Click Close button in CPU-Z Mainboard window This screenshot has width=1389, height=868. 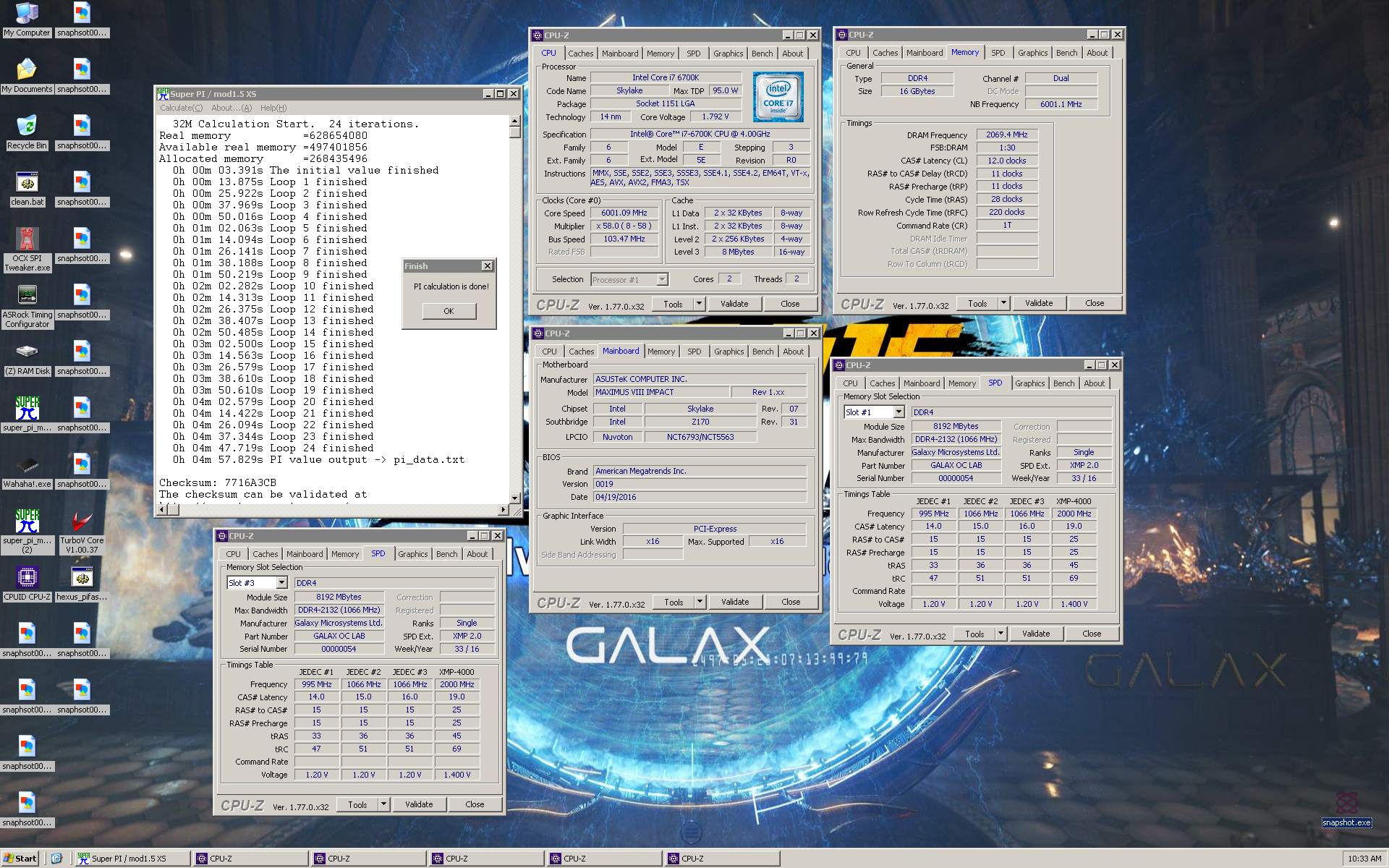coord(791,602)
